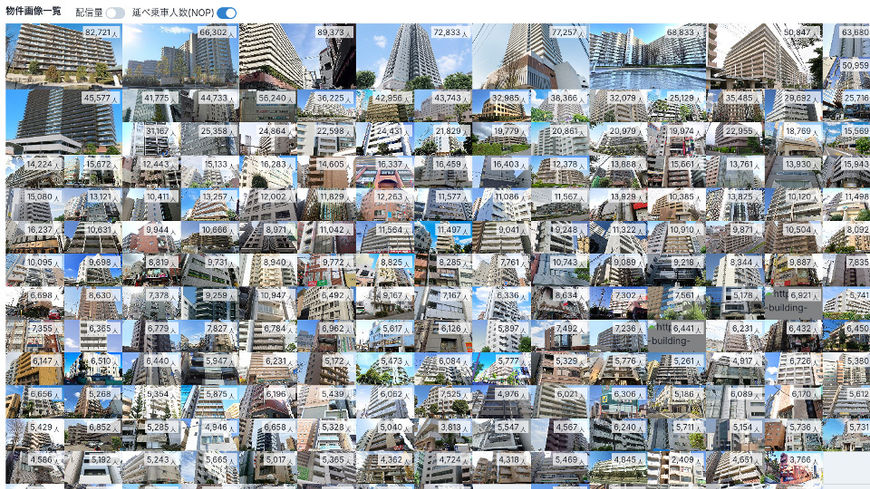Open the property image showing 2,409人
Viewport: 870px width, 489px height.
tap(675, 467)
